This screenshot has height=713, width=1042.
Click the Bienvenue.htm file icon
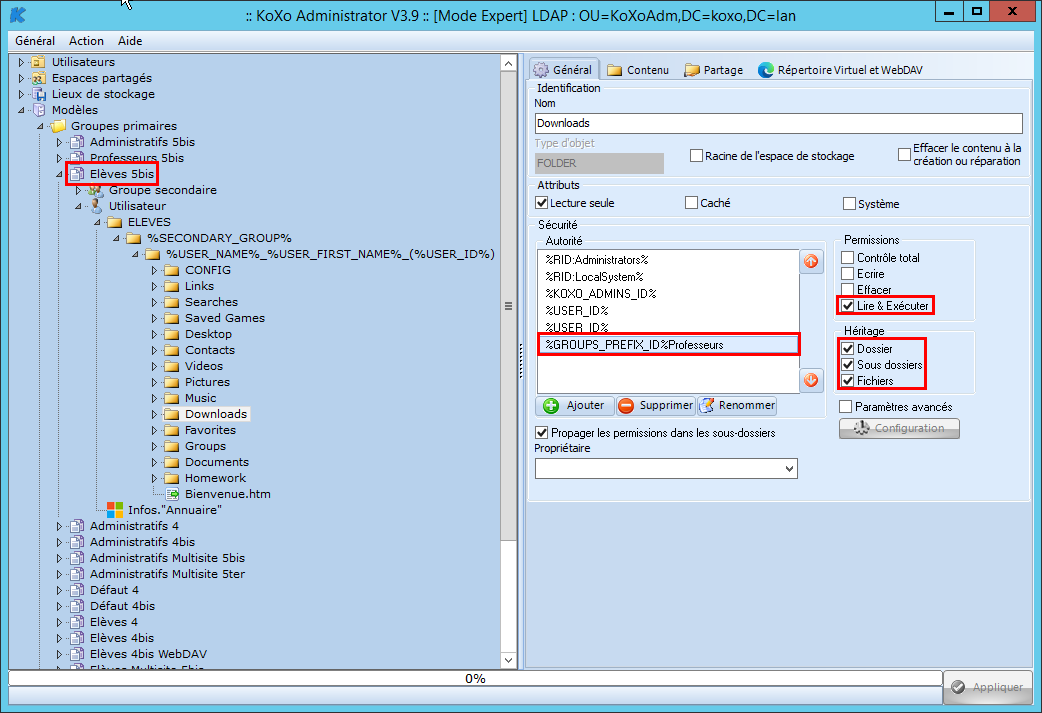pos(172,494)
